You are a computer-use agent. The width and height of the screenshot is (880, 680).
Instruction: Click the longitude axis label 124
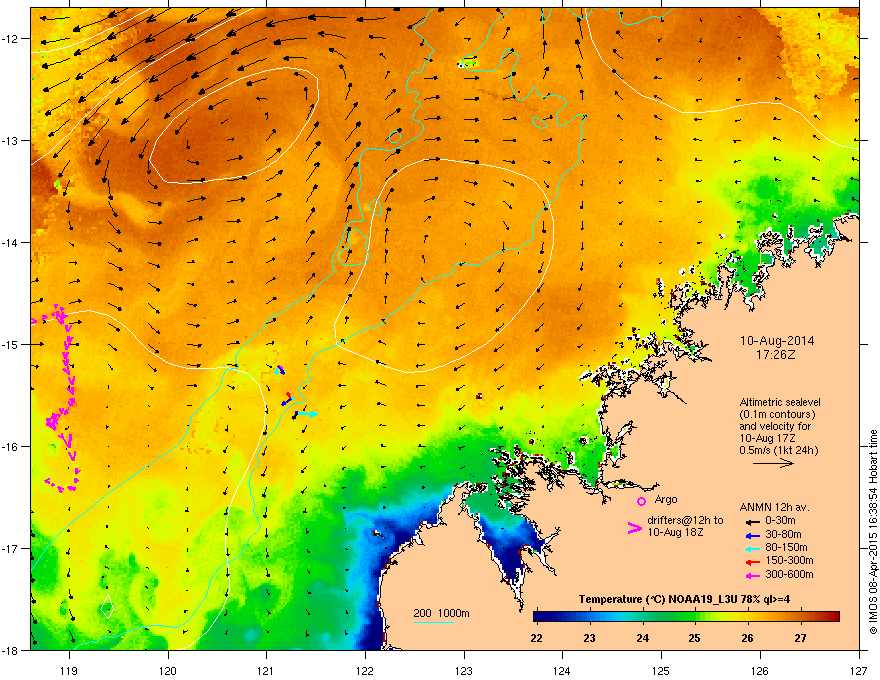coord(562,670)
